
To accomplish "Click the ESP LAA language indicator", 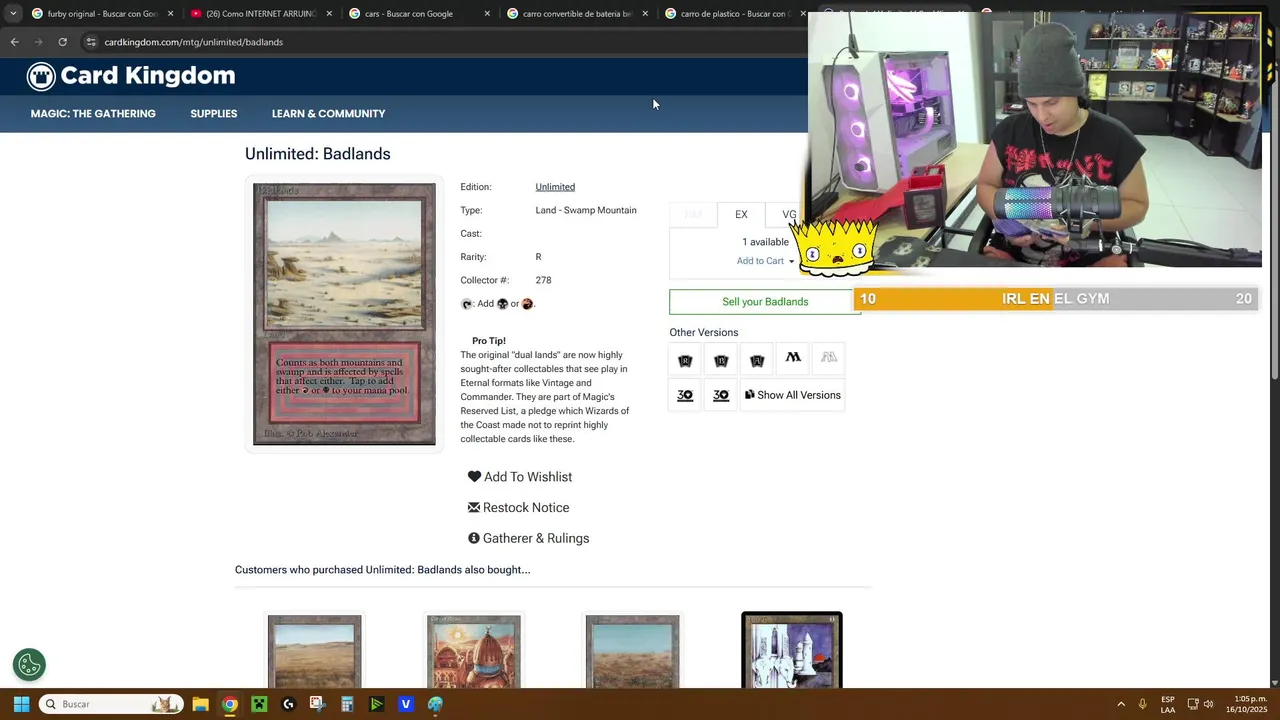I will click(1168, 704).
